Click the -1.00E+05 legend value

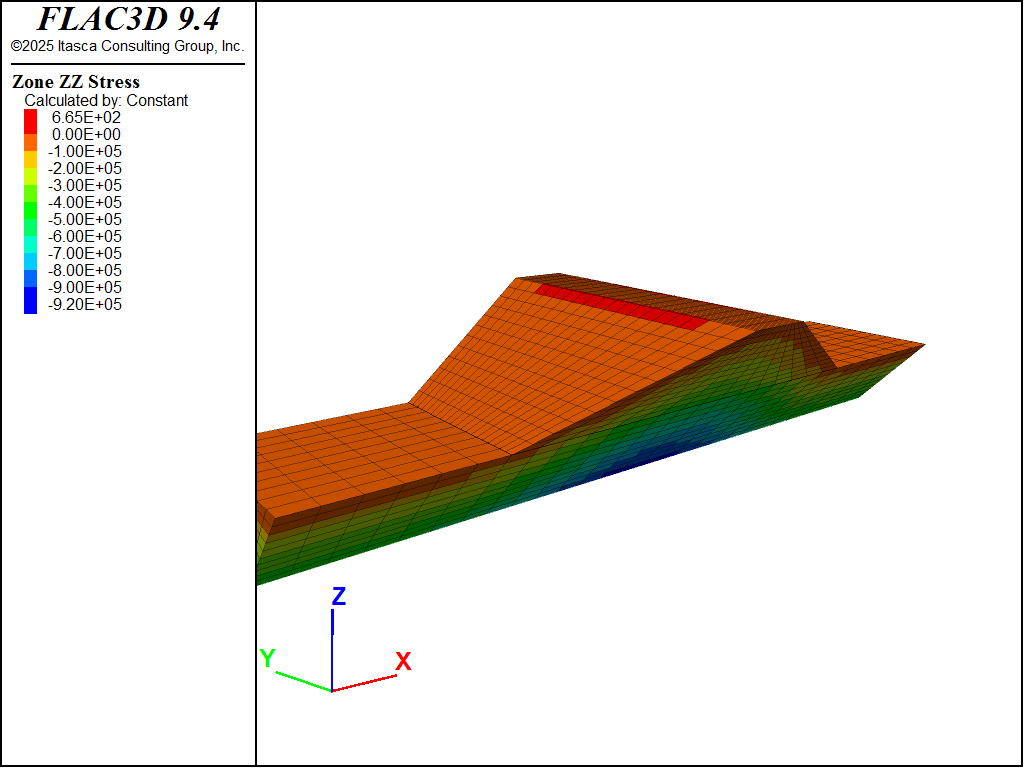[x=85, y=151]
